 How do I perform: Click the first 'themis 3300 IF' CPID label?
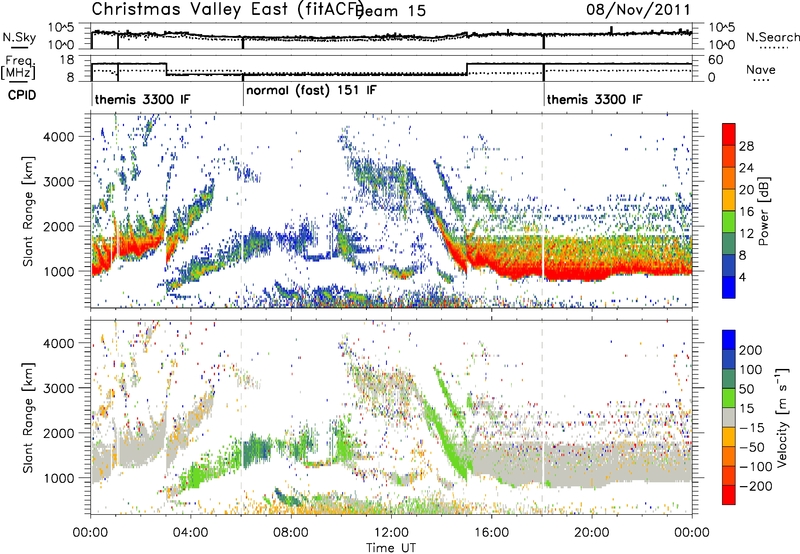pyautogui.click(x=142, y=99)
